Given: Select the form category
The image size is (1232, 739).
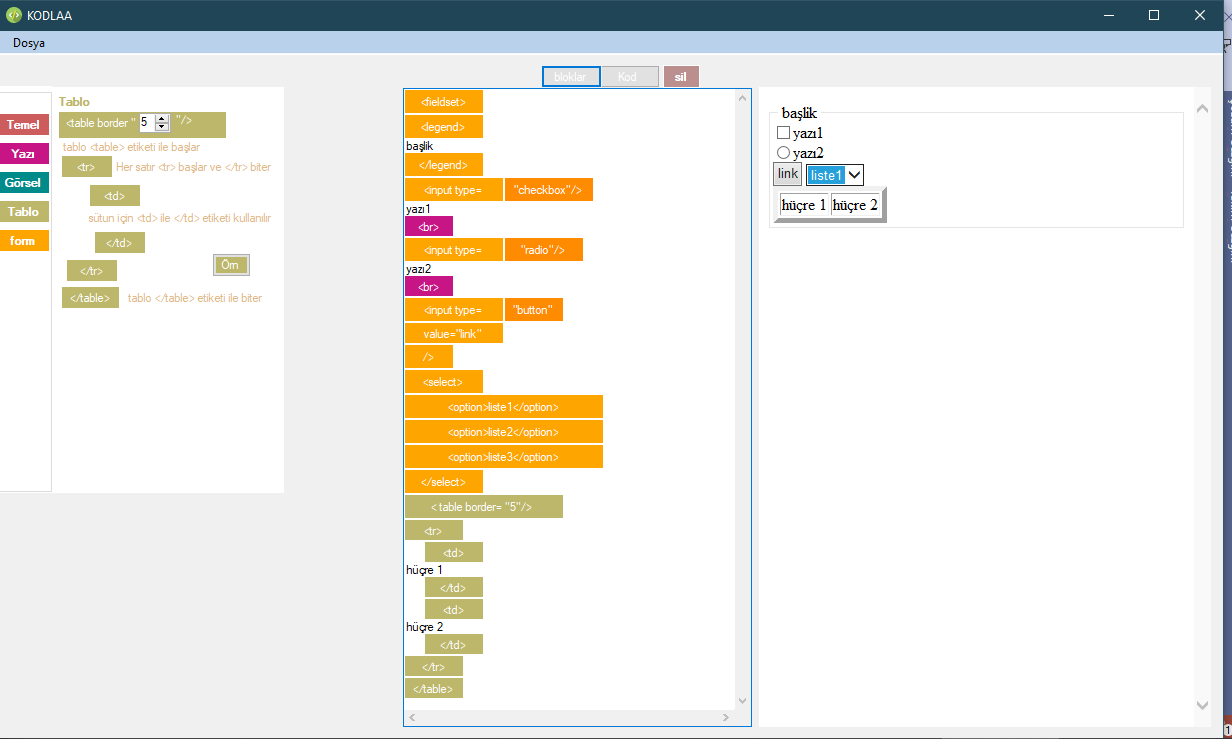Looking at the screenshot, I should (x=24, y=241).
